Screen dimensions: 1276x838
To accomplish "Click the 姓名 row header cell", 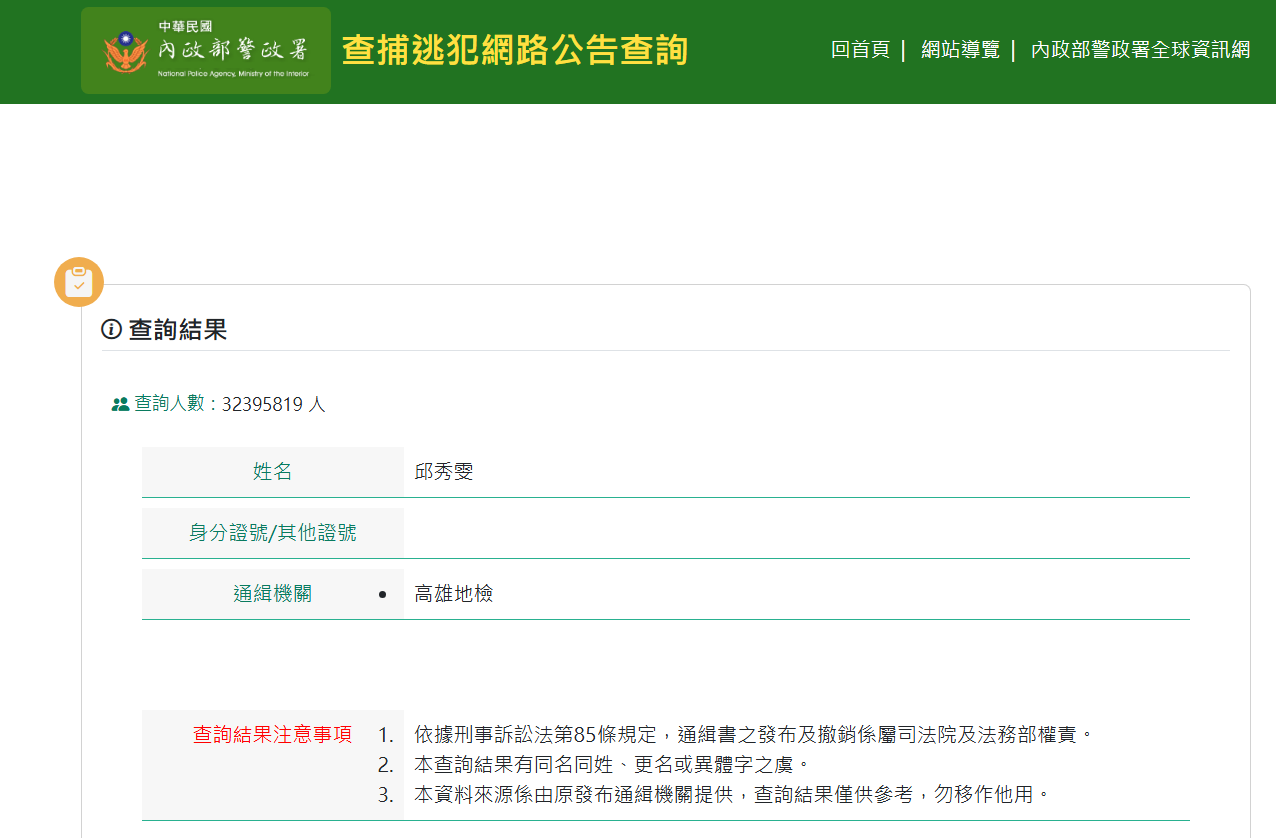I will pos(272,472).
